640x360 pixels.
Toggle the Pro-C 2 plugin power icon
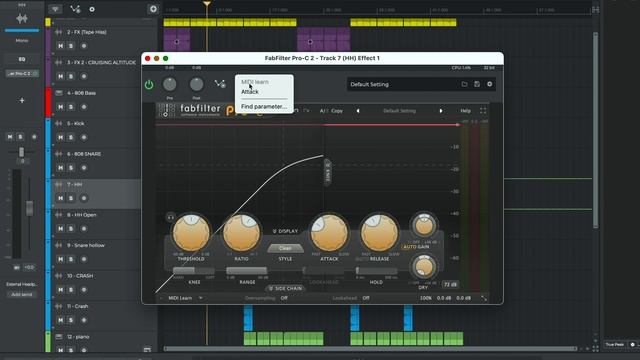[149, 84]
